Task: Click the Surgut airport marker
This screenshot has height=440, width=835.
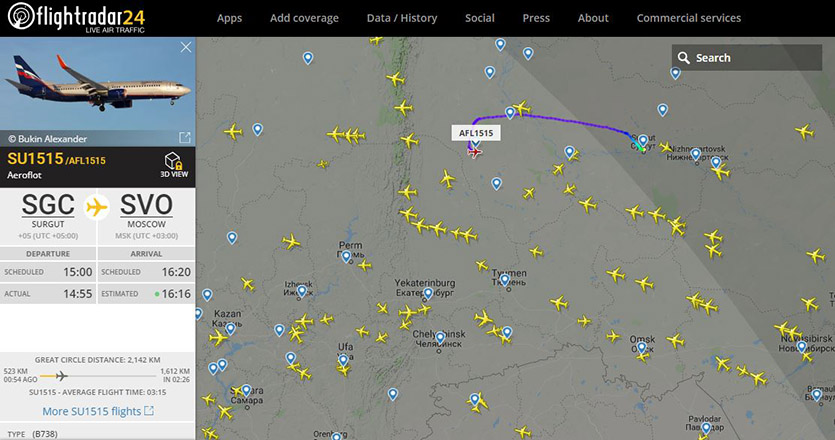Action: click(x=643, y=141)
